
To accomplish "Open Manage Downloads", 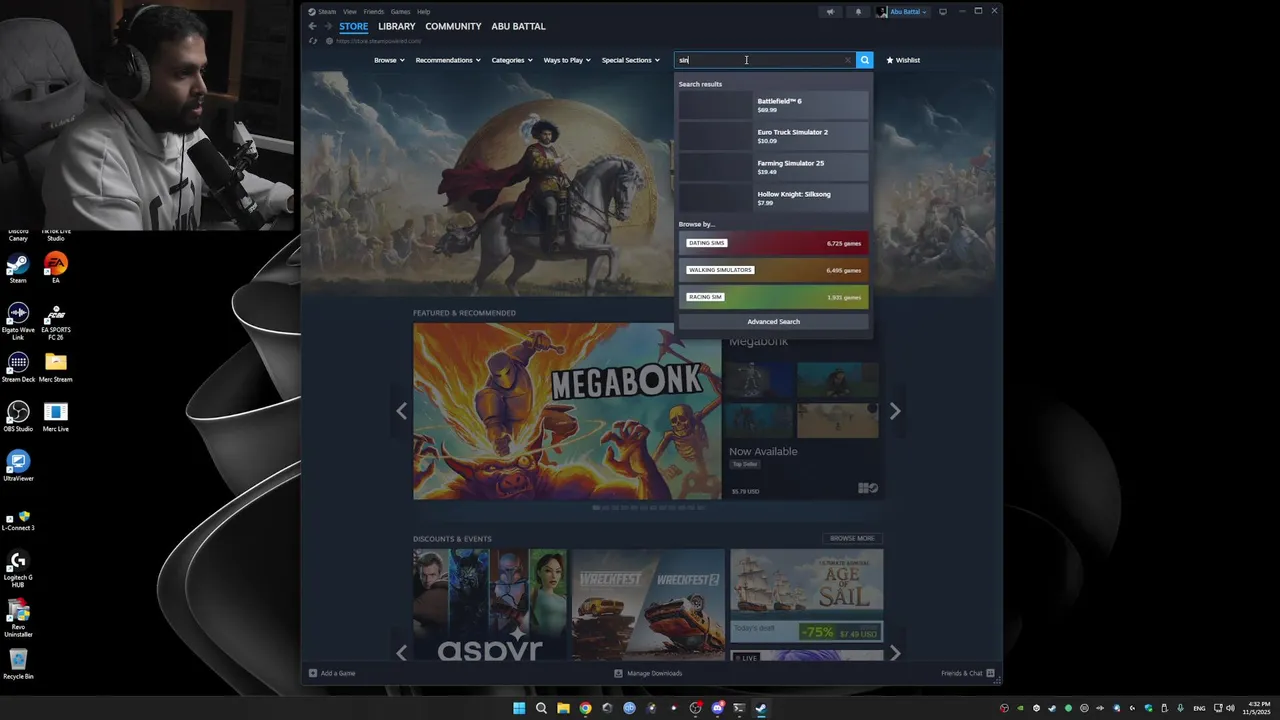I will click(648, 673).
